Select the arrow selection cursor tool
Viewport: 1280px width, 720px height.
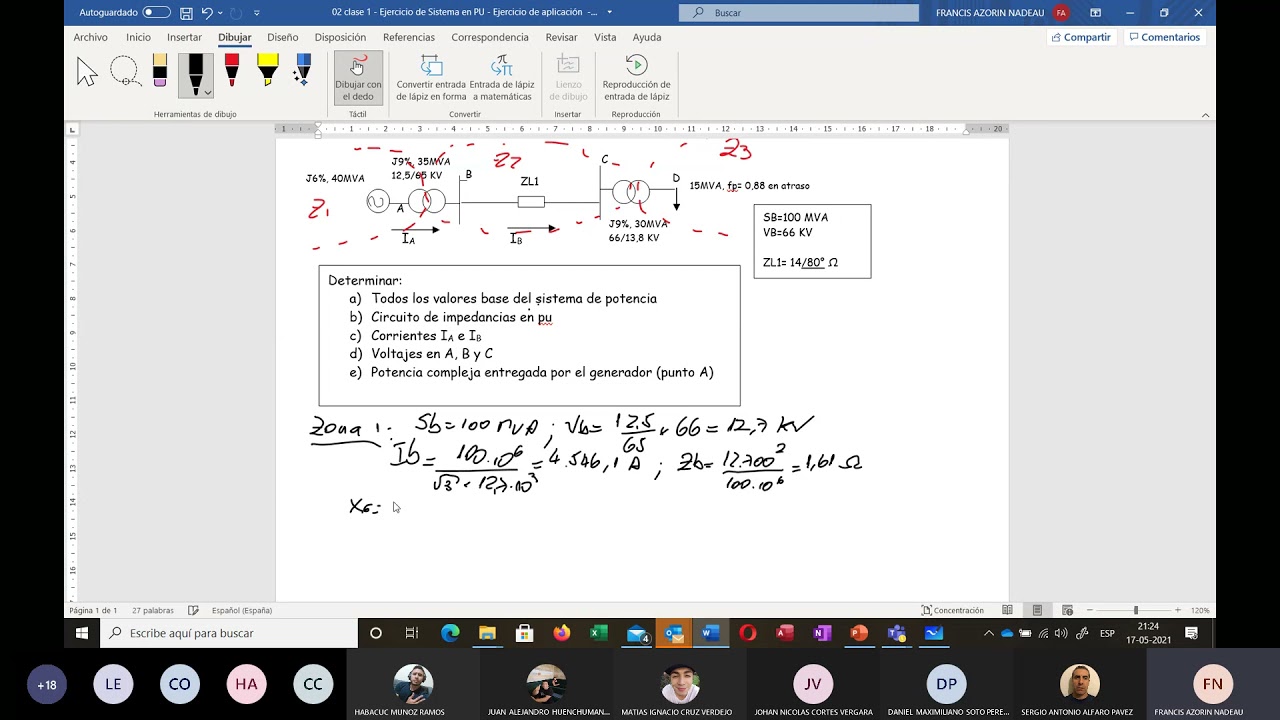[87, 72]
